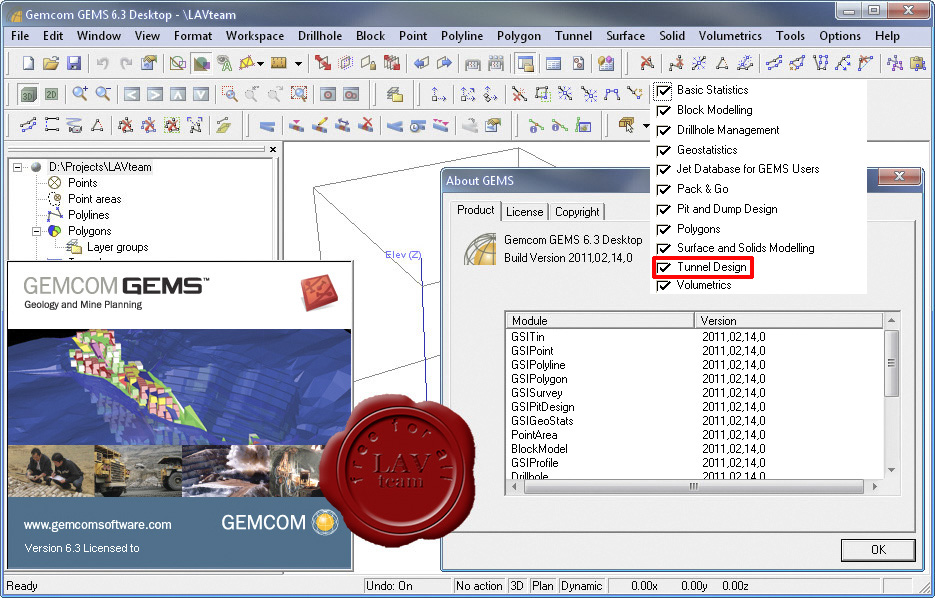Toggle the Block Modelling checkbox

(x=663, y=111)
